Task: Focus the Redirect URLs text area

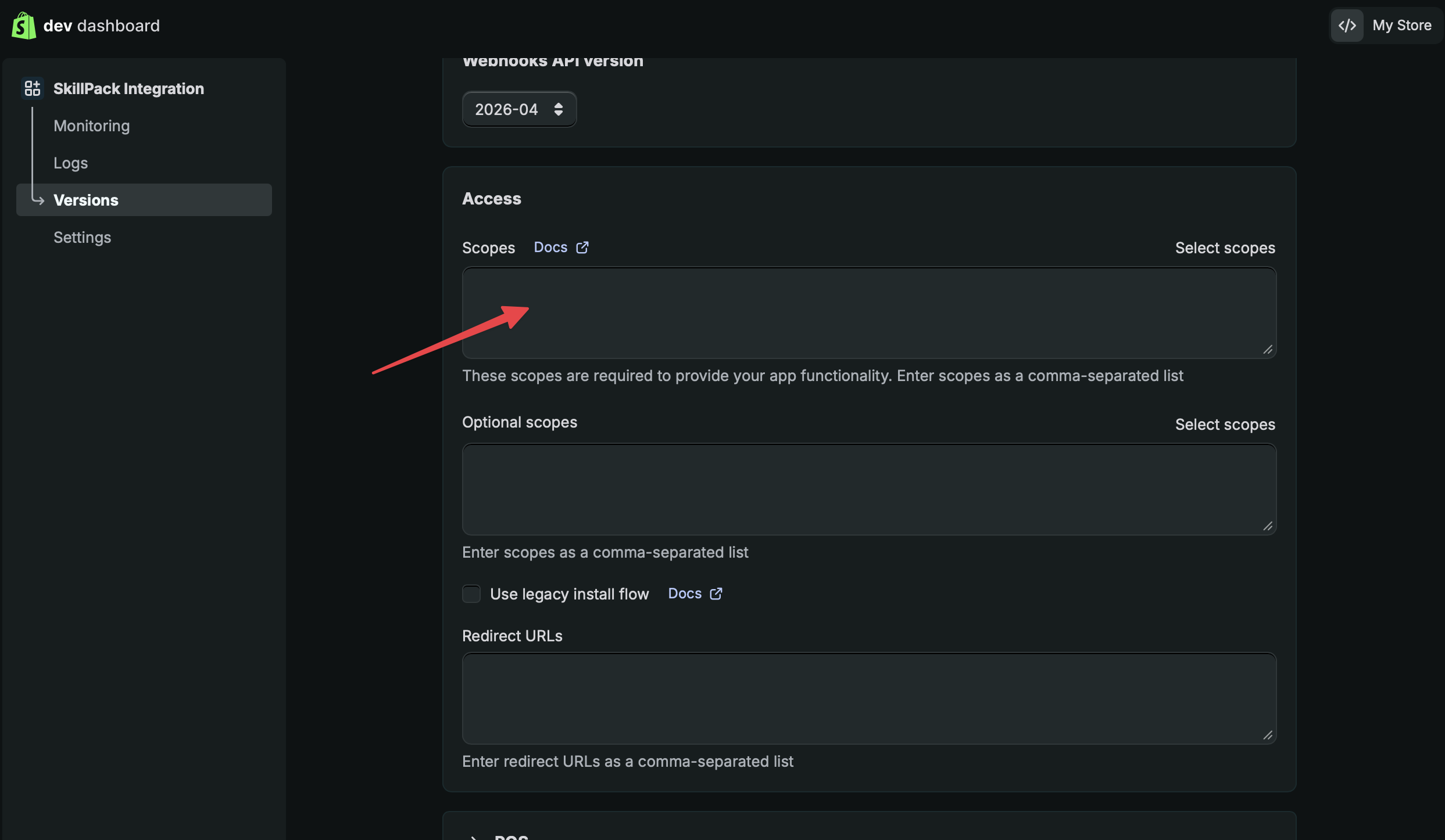Action: (869, 698)
